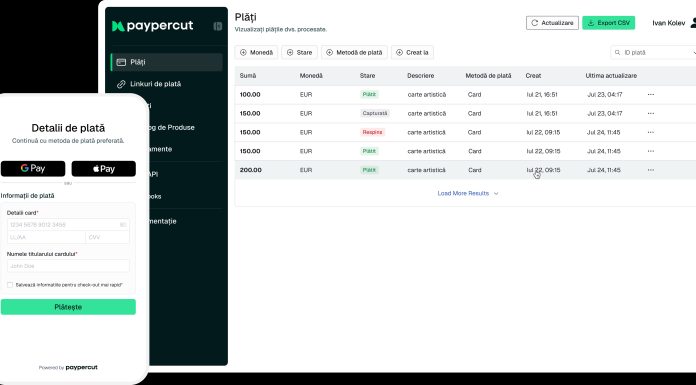This screenshot has width=696, height=385.
Task: Click the cardholder name field John Doe
Action: [68, 266]
